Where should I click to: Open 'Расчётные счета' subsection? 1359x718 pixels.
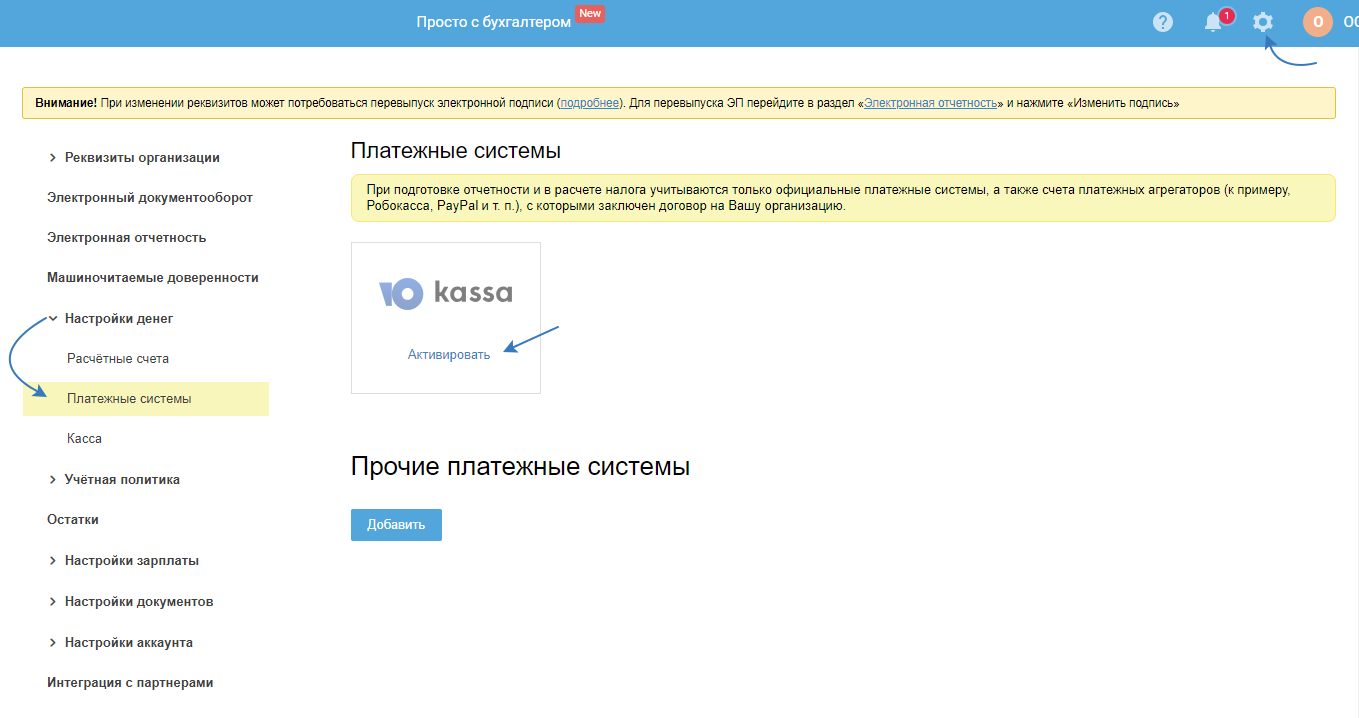click(x=118, y=358)
